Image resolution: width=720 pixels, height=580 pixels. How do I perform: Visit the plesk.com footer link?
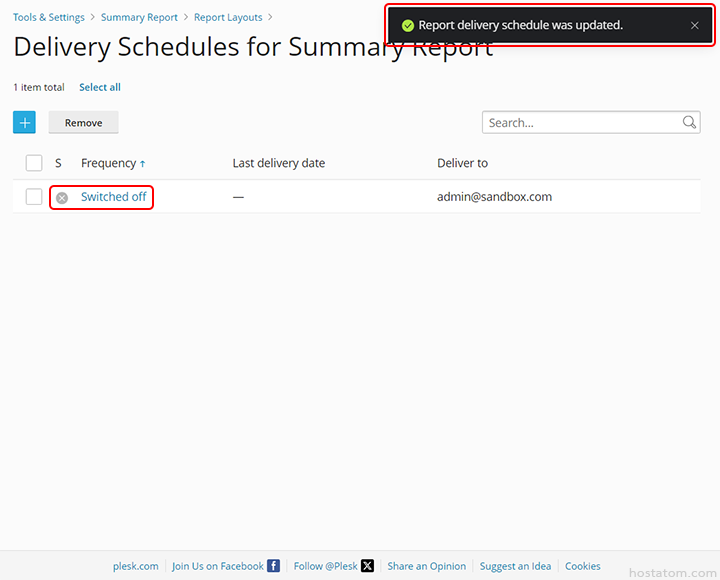(x=135, y=566)
